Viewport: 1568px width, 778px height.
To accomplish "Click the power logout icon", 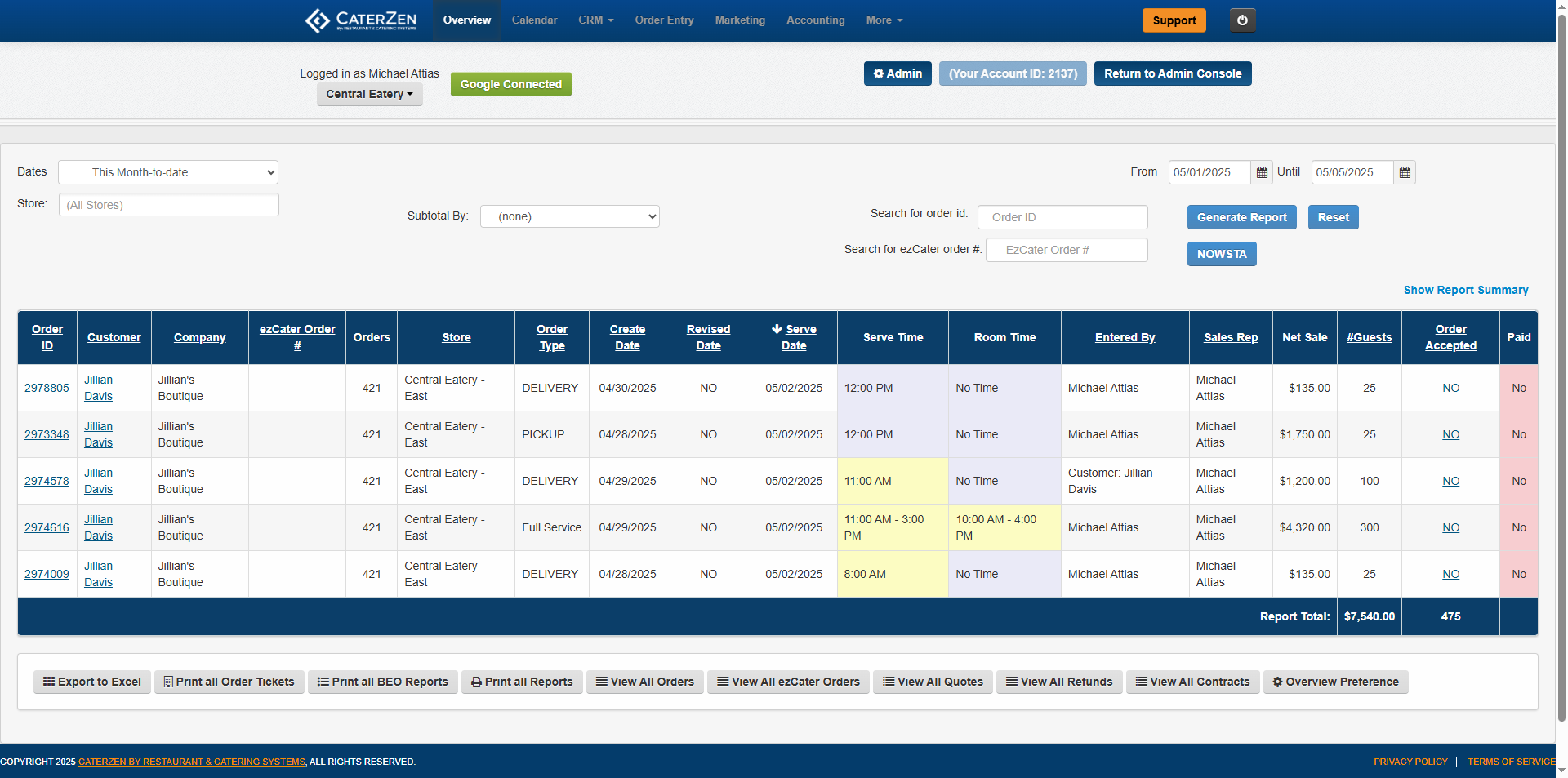I will pyautogui.click(x=1242, y=20).
